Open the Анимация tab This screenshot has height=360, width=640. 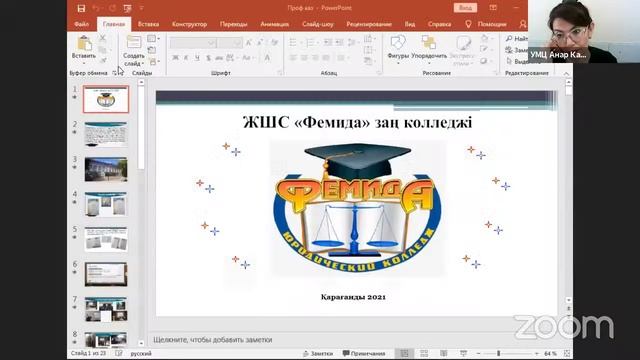click(275, 24)
